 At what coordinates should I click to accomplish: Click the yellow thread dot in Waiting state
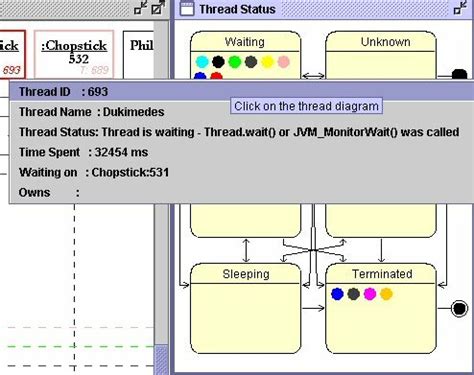(x=267, y=62)
